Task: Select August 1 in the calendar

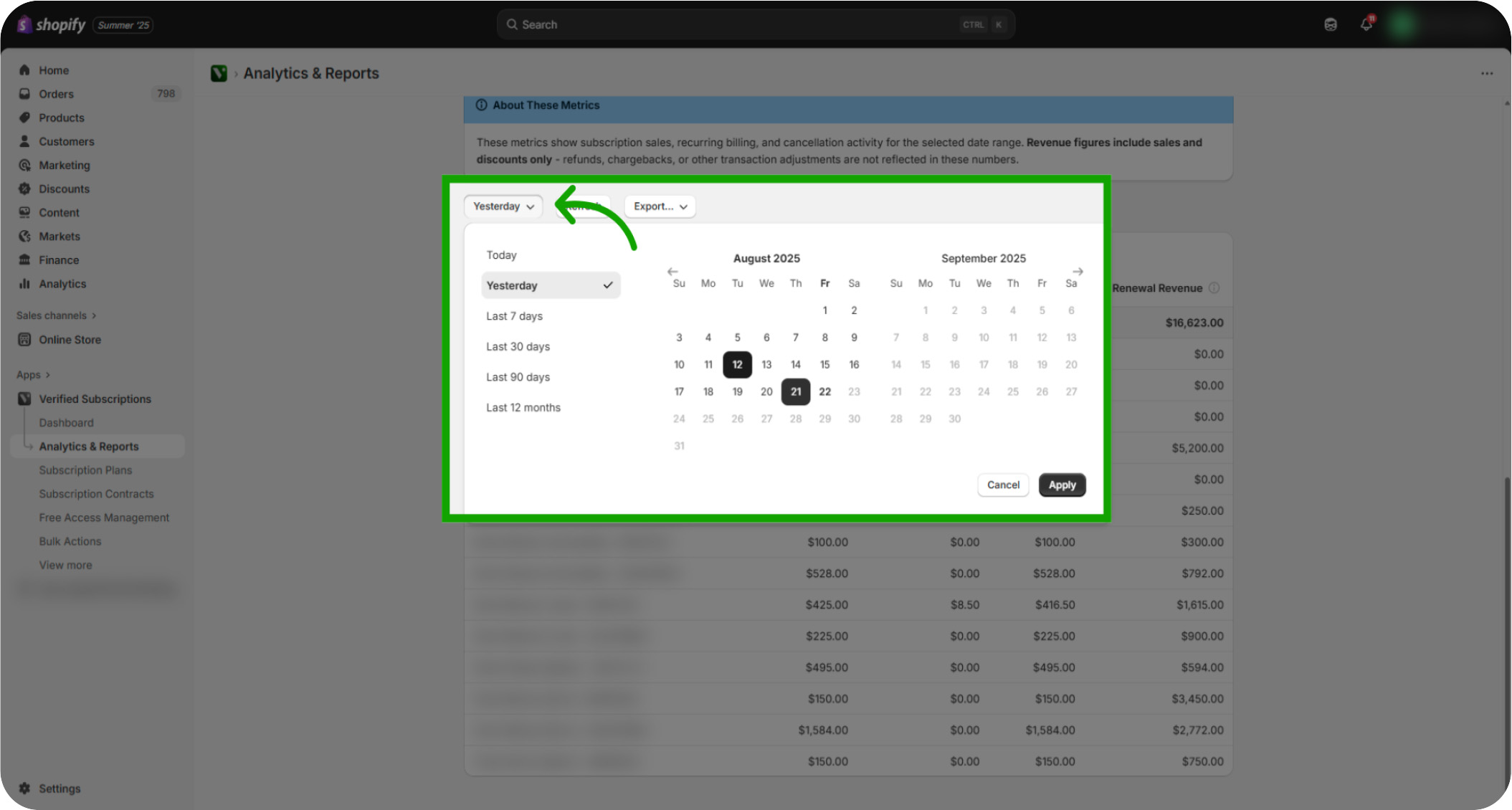Action: [x=824, y=310]
